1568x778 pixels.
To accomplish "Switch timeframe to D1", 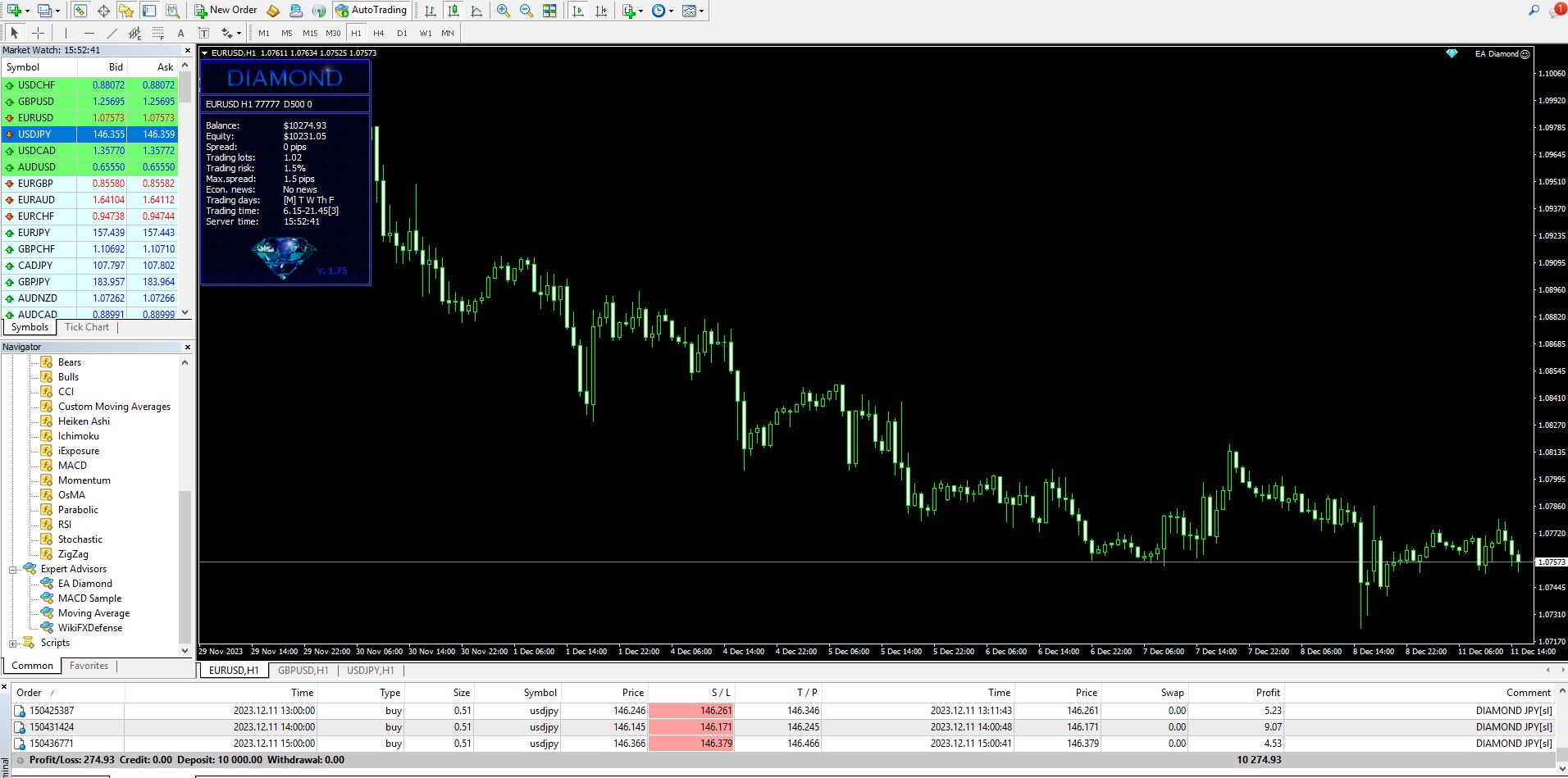I will pos(402,33).
